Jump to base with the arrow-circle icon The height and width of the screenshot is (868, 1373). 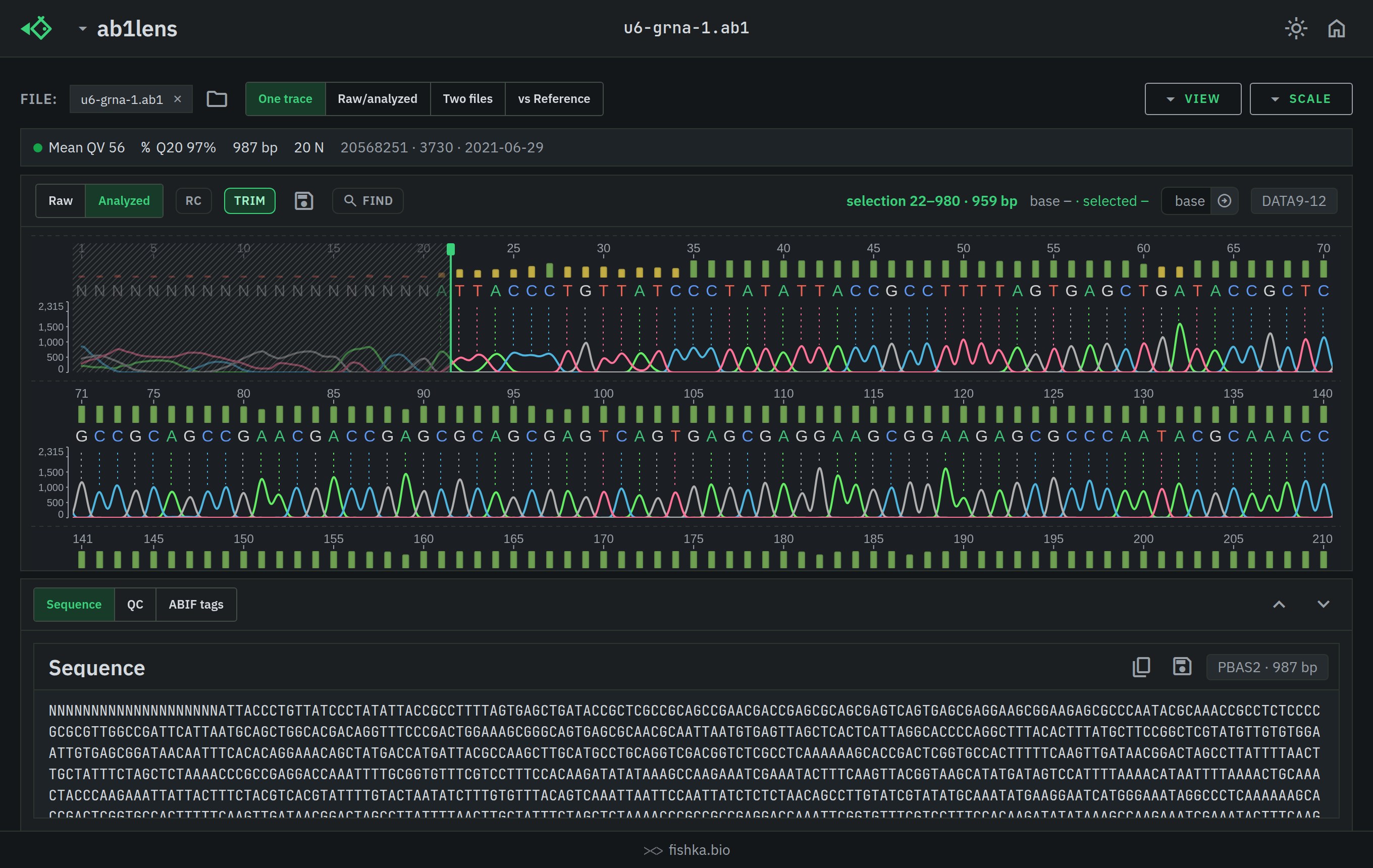tap(1224, 201)
